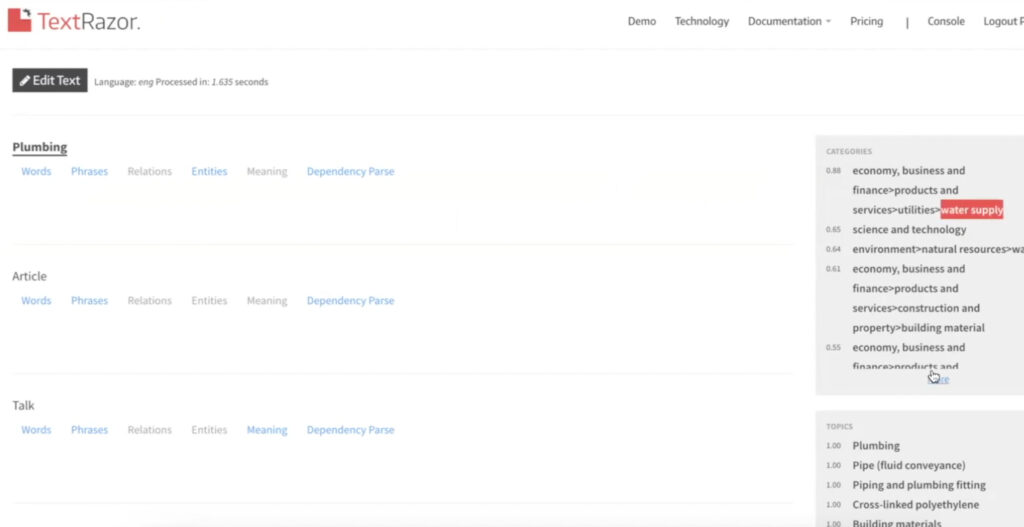Click the 0.88 category score
The image size is (1024, 527).
[833, 170]
